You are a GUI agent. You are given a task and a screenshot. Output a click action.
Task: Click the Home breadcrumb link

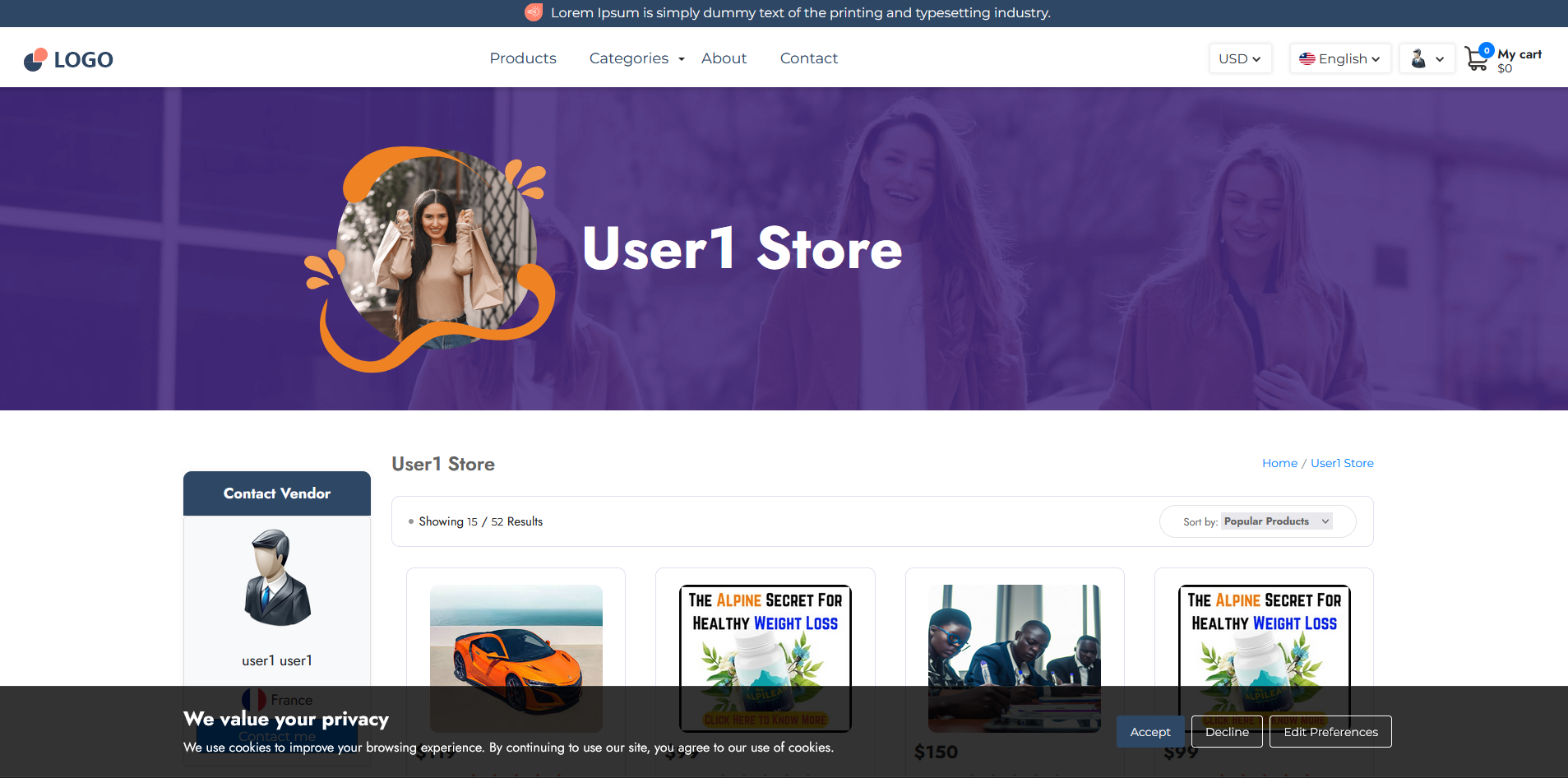pyautogui.click(x=1279, y=463)
